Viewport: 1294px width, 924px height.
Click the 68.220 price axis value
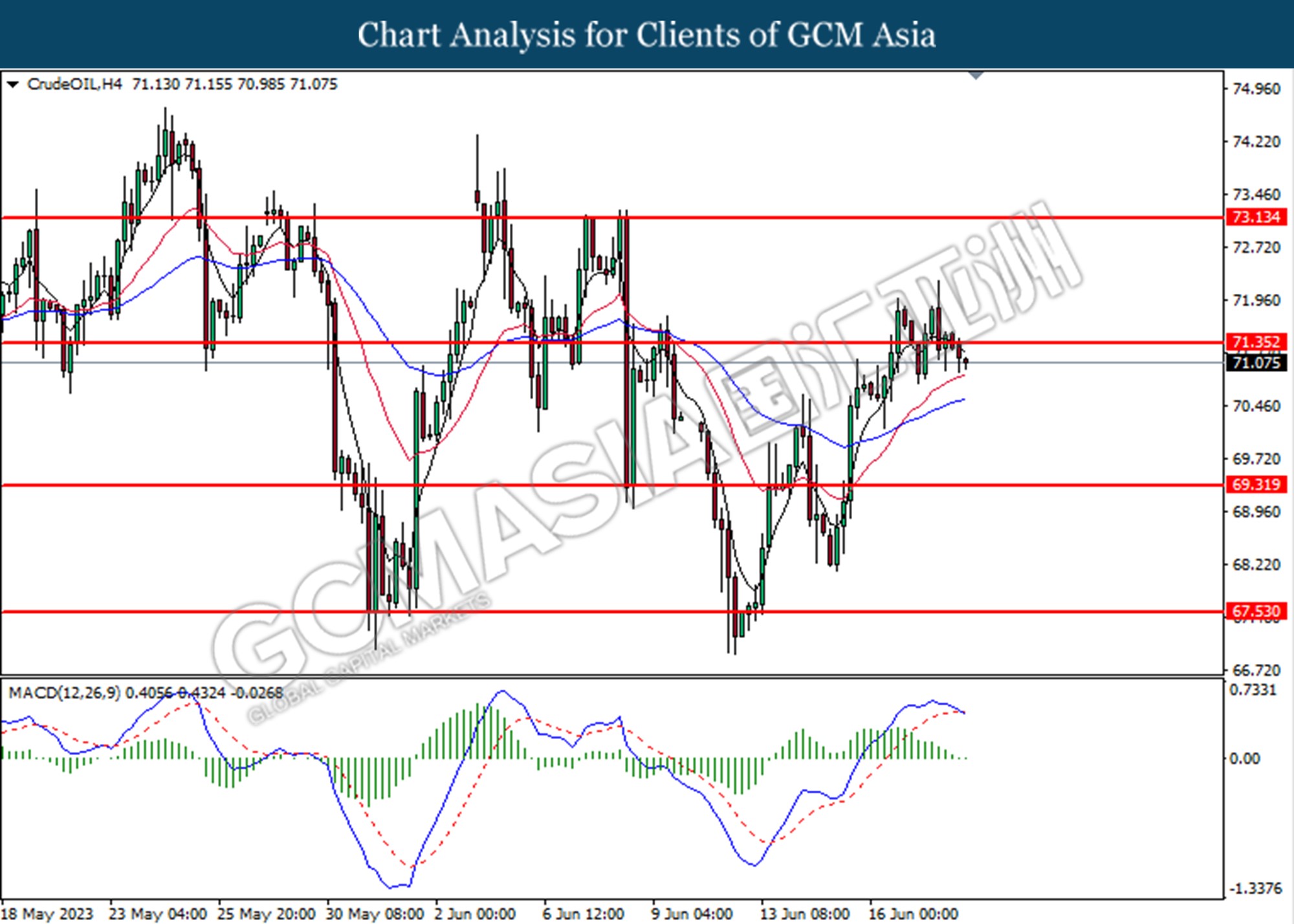point(1256,565)
